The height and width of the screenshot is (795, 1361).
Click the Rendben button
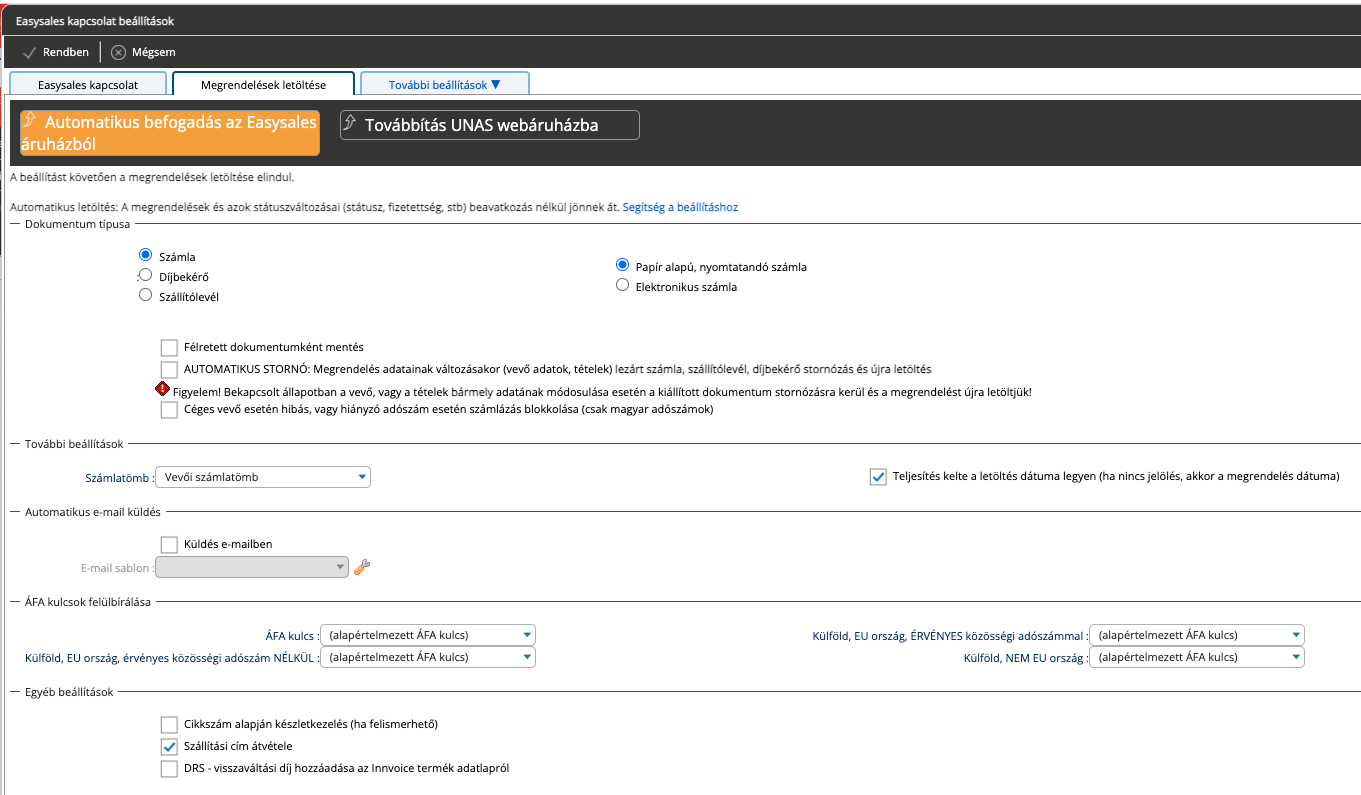tap(56, 52)
